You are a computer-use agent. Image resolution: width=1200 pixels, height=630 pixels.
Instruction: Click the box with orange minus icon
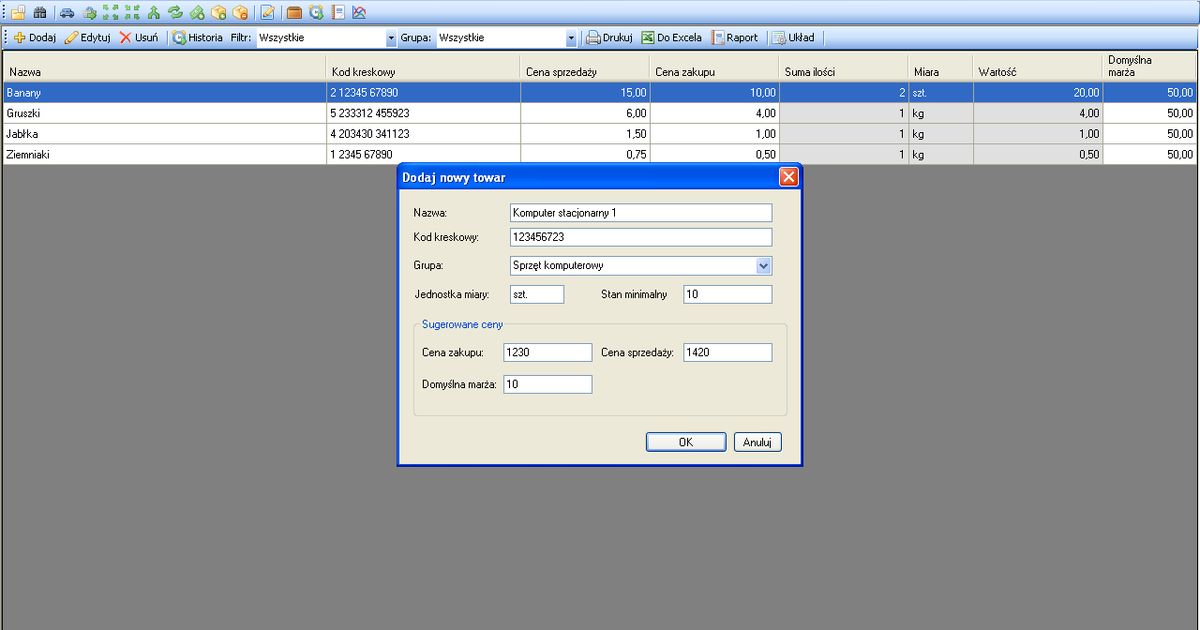point(240,13)
